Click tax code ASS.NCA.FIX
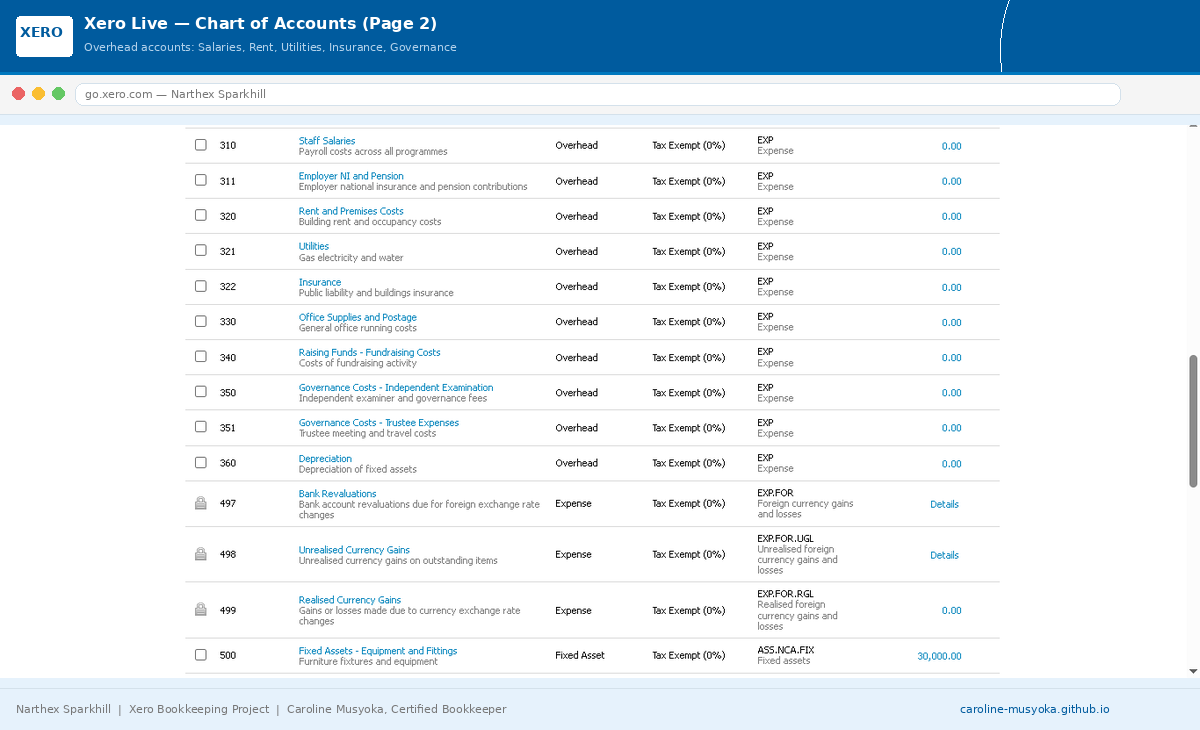The width and height of the screenshot is (1200, 730). (785, 650)
